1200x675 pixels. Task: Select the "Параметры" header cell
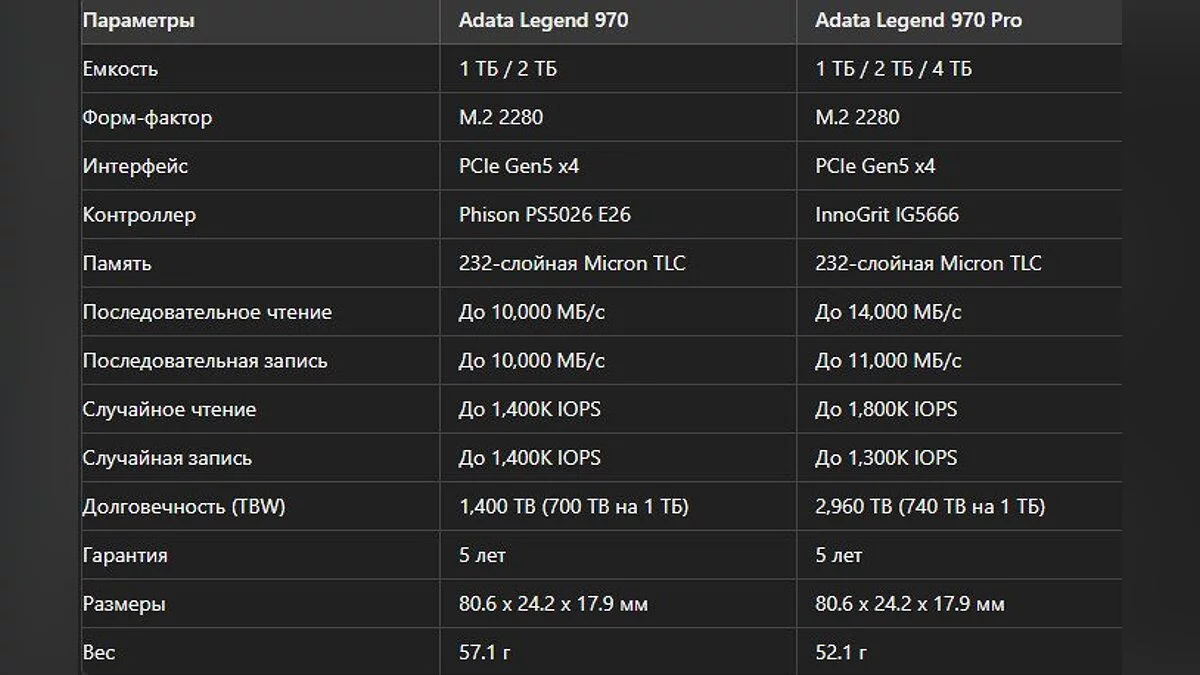[139, 20]
